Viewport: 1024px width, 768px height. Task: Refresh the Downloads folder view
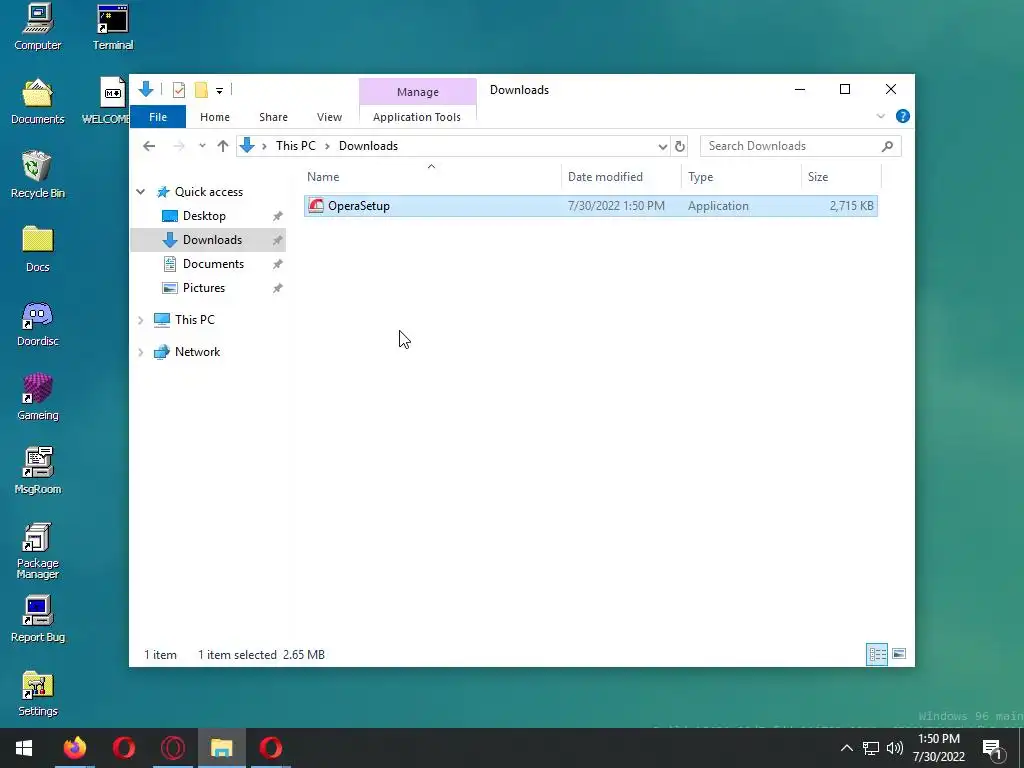(680, 146)
